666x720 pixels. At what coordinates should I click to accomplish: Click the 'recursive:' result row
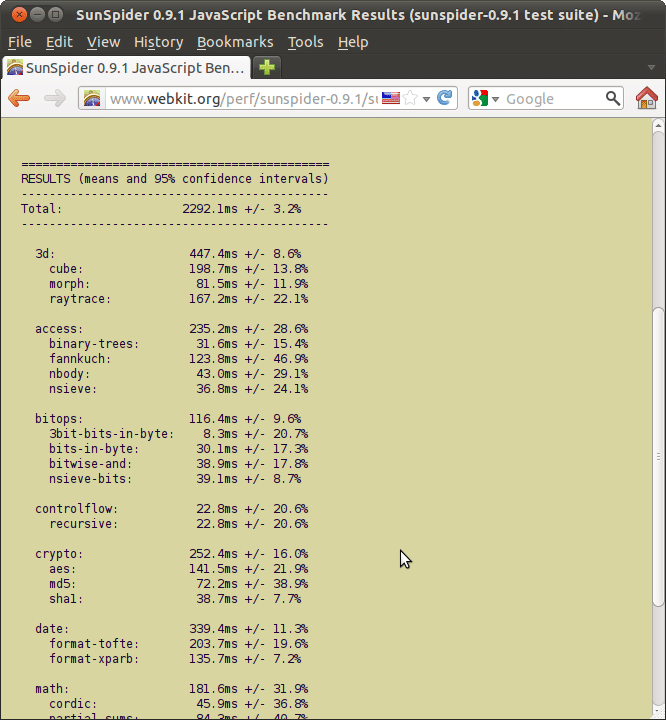[x=179, y=524]
